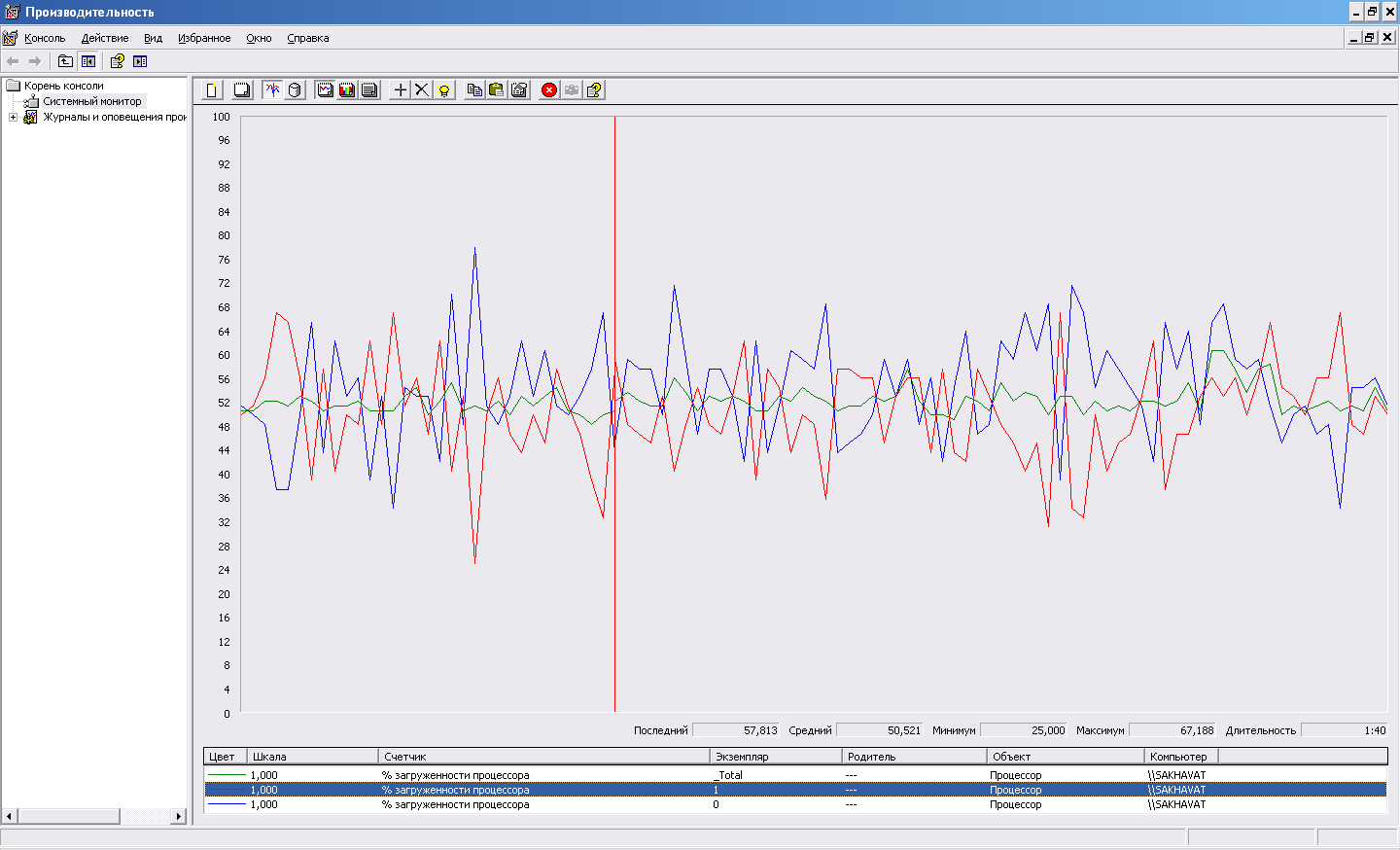Click the Add counter plus icon
Viewport: 1400px width, 850px height.
pyautogui.click(x=401, y=90)
